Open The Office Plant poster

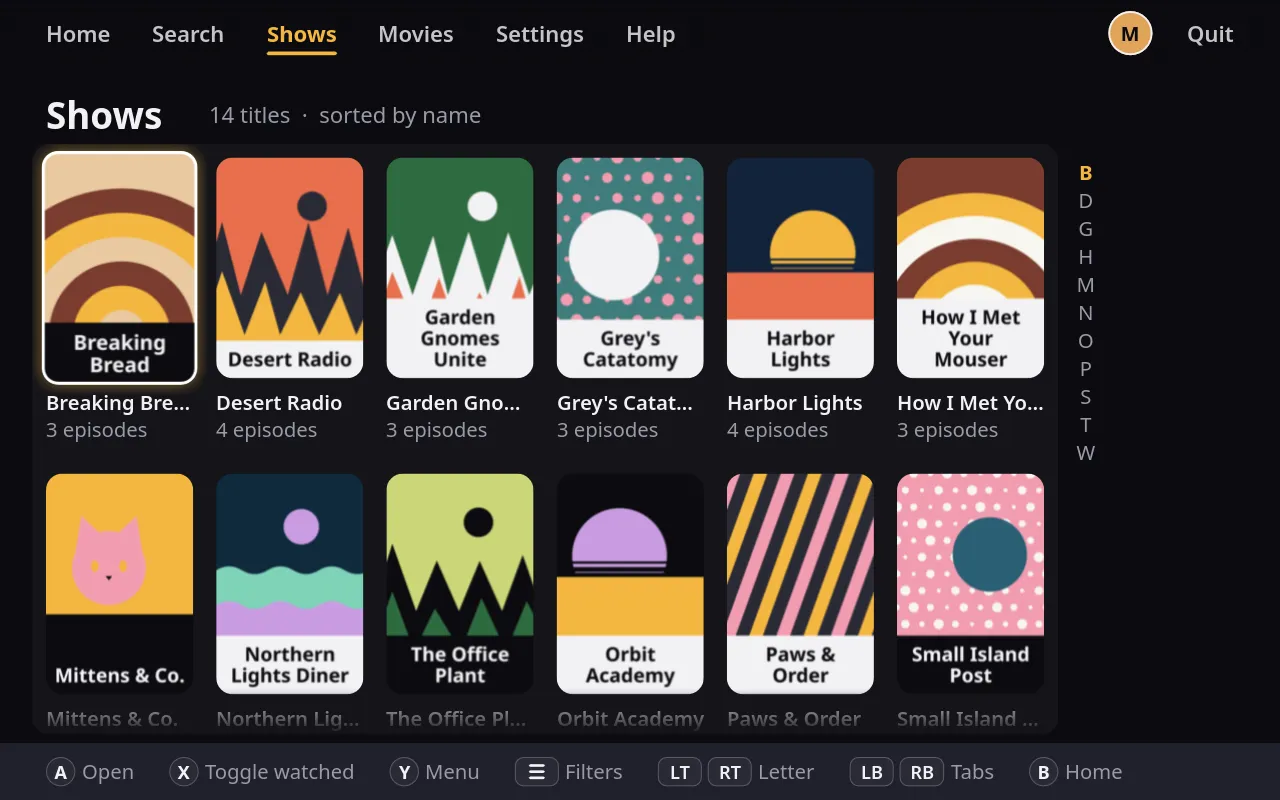coord(460,584)
